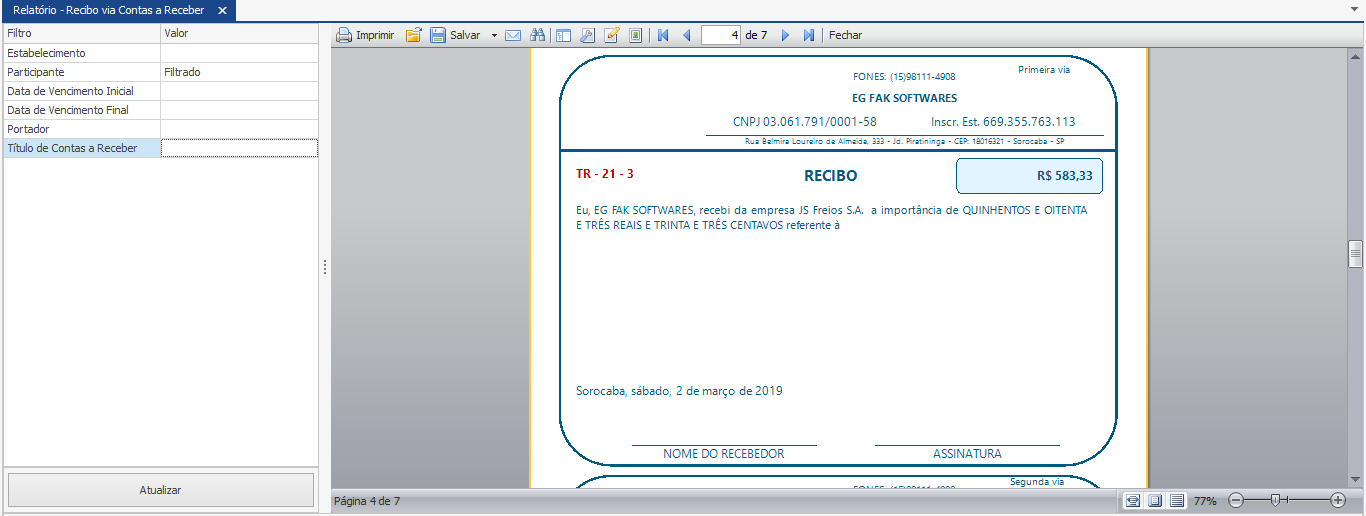Screen dimensions: 1366x516
Task: Toggle page width view mode
Action: tap(1132, 500)
